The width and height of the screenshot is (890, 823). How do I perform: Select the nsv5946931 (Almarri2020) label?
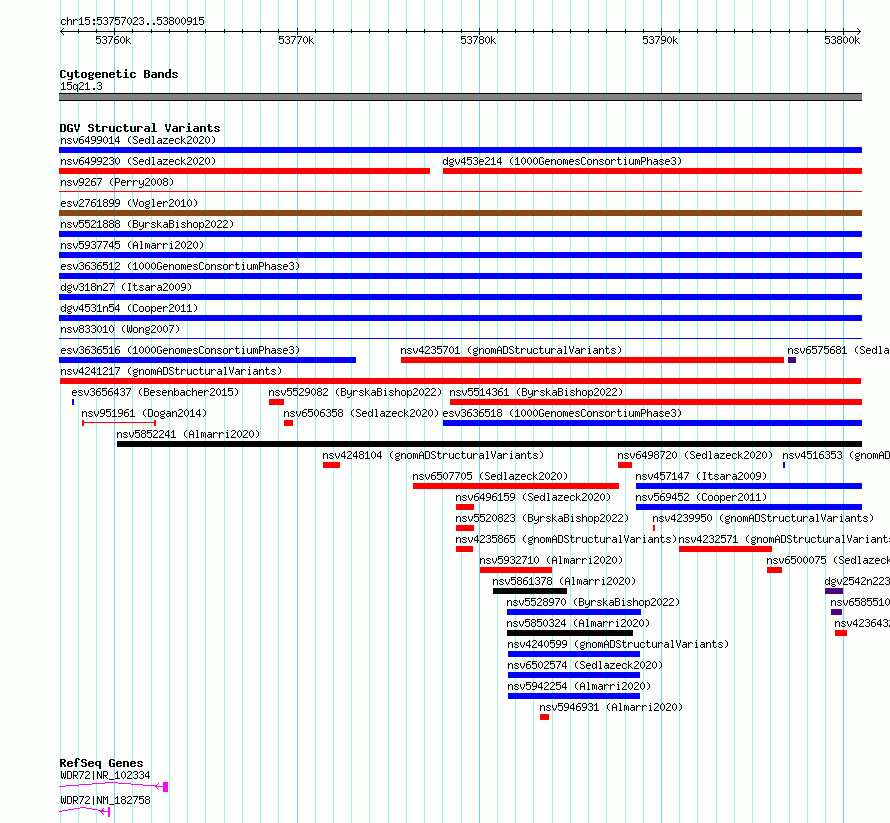611,707
